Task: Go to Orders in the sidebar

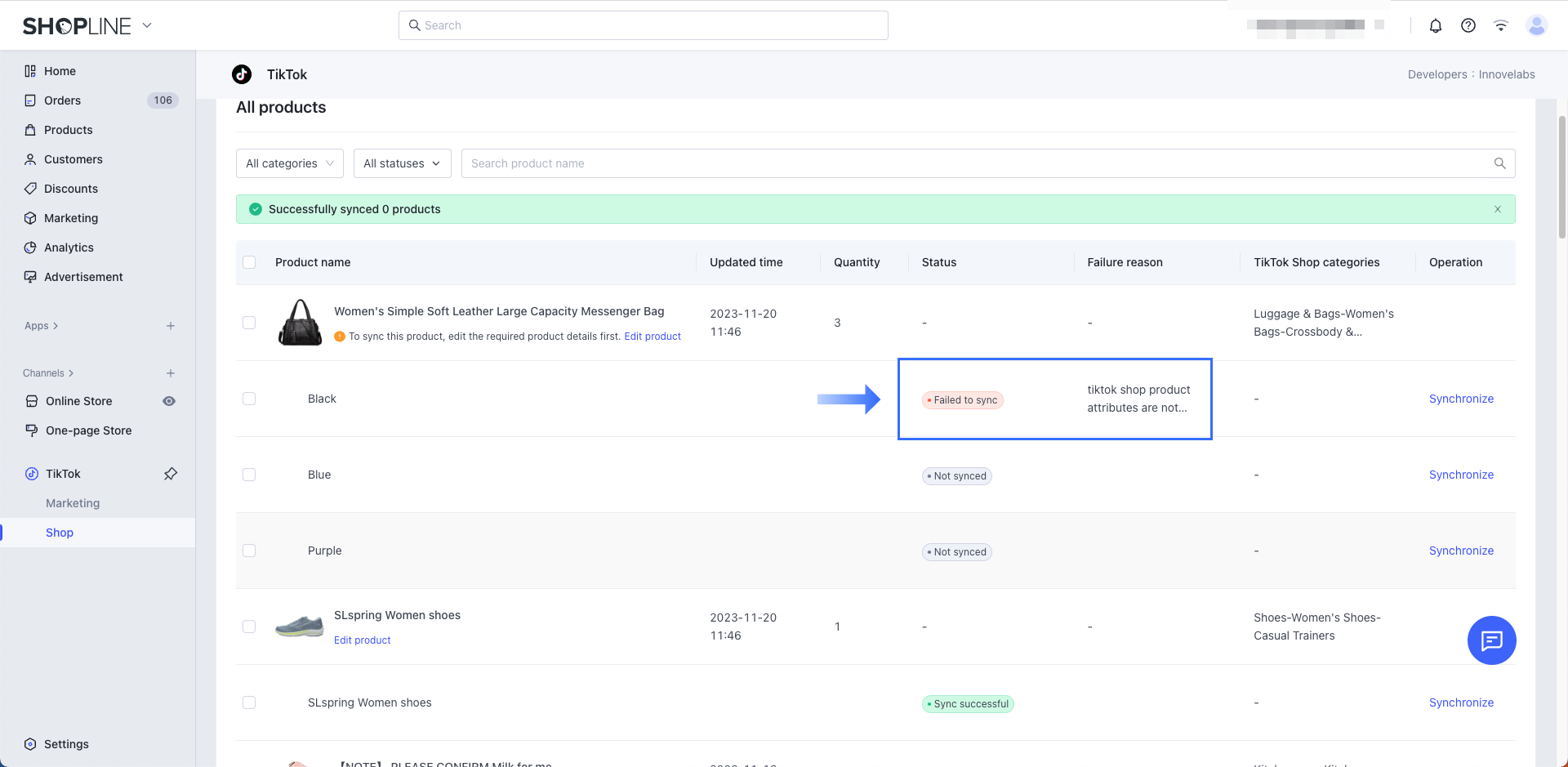Action: [x=62, y=100]
